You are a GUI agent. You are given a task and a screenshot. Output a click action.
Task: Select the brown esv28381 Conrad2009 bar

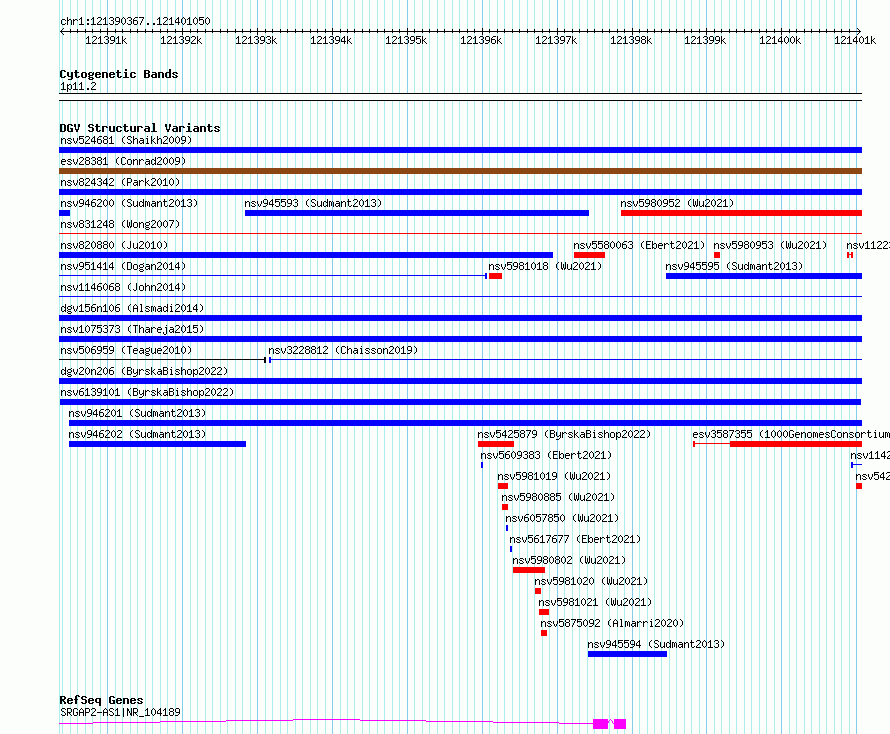point(460,171)
